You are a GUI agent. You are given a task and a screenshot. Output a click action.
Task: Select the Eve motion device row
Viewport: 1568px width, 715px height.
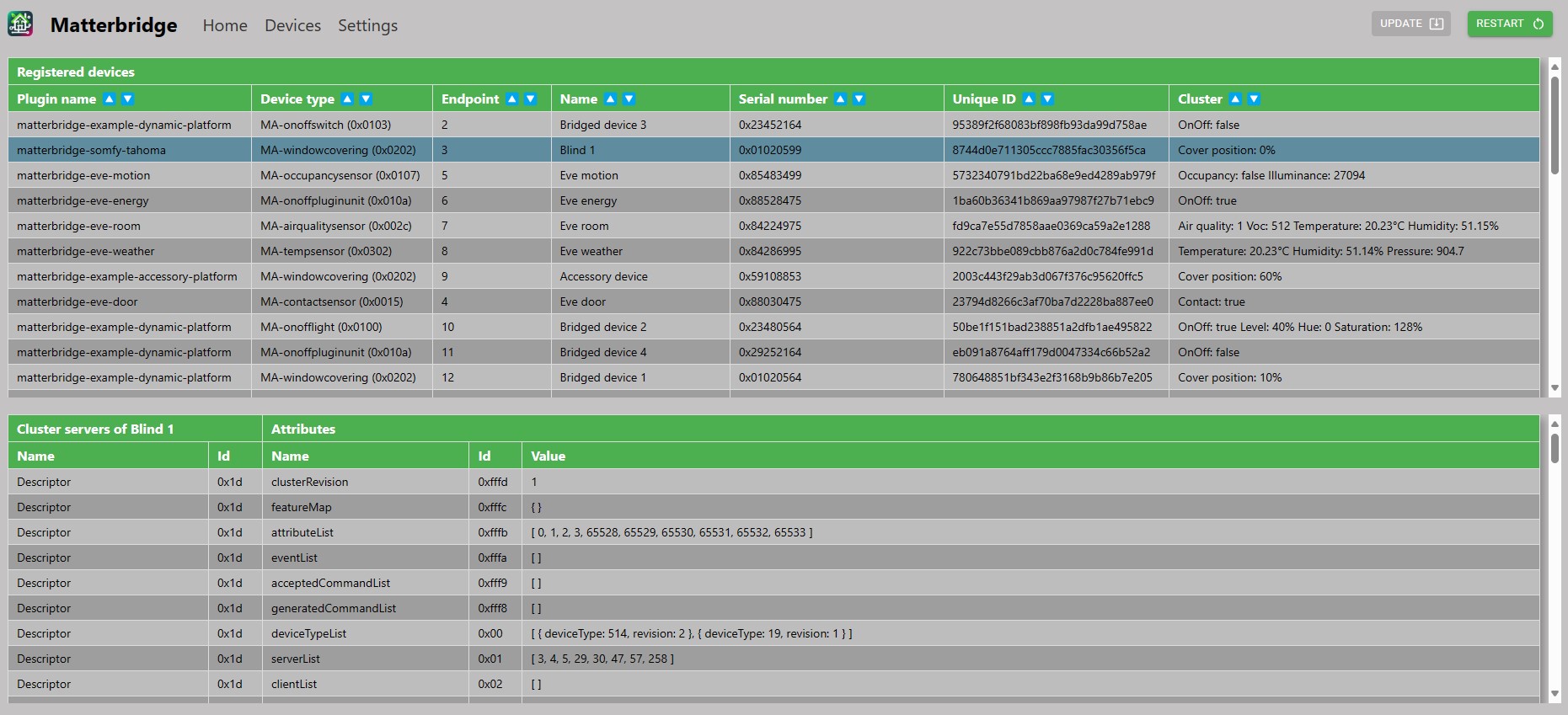(x=773, y=175)
